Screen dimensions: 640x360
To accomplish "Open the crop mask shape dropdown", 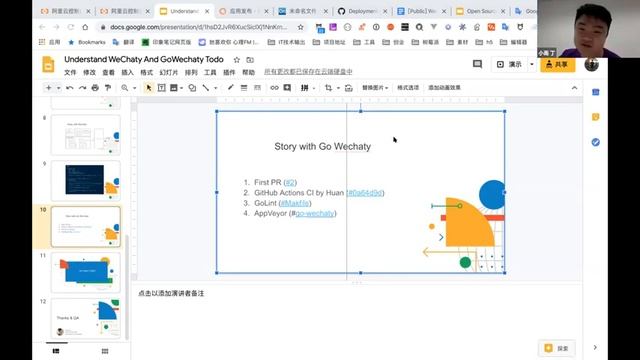I will pos(338,88).
